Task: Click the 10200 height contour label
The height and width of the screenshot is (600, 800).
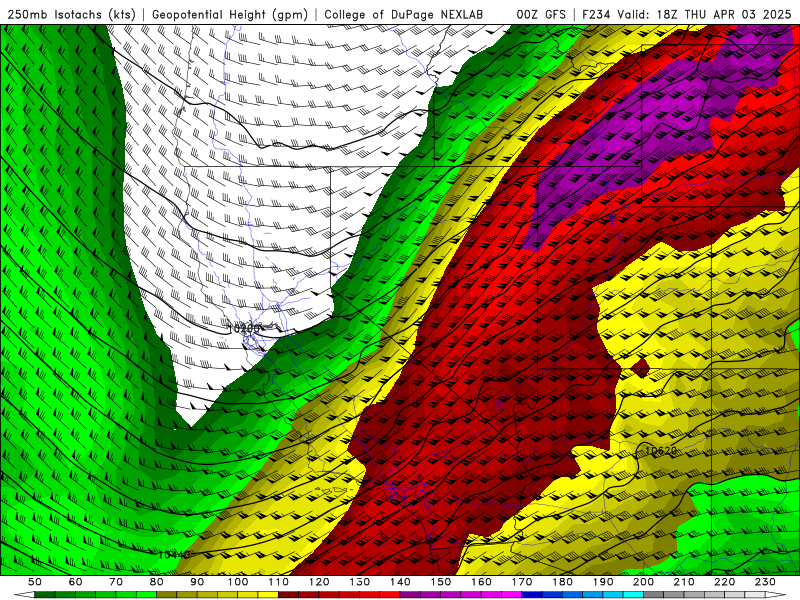Action: pyautogui.click(x=243, y=328)
